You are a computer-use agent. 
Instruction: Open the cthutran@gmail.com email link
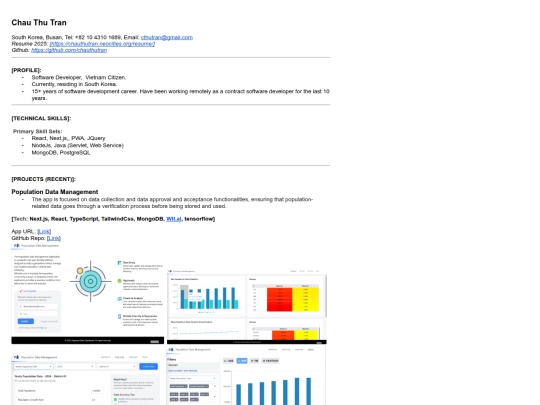[x=167, y=37]
